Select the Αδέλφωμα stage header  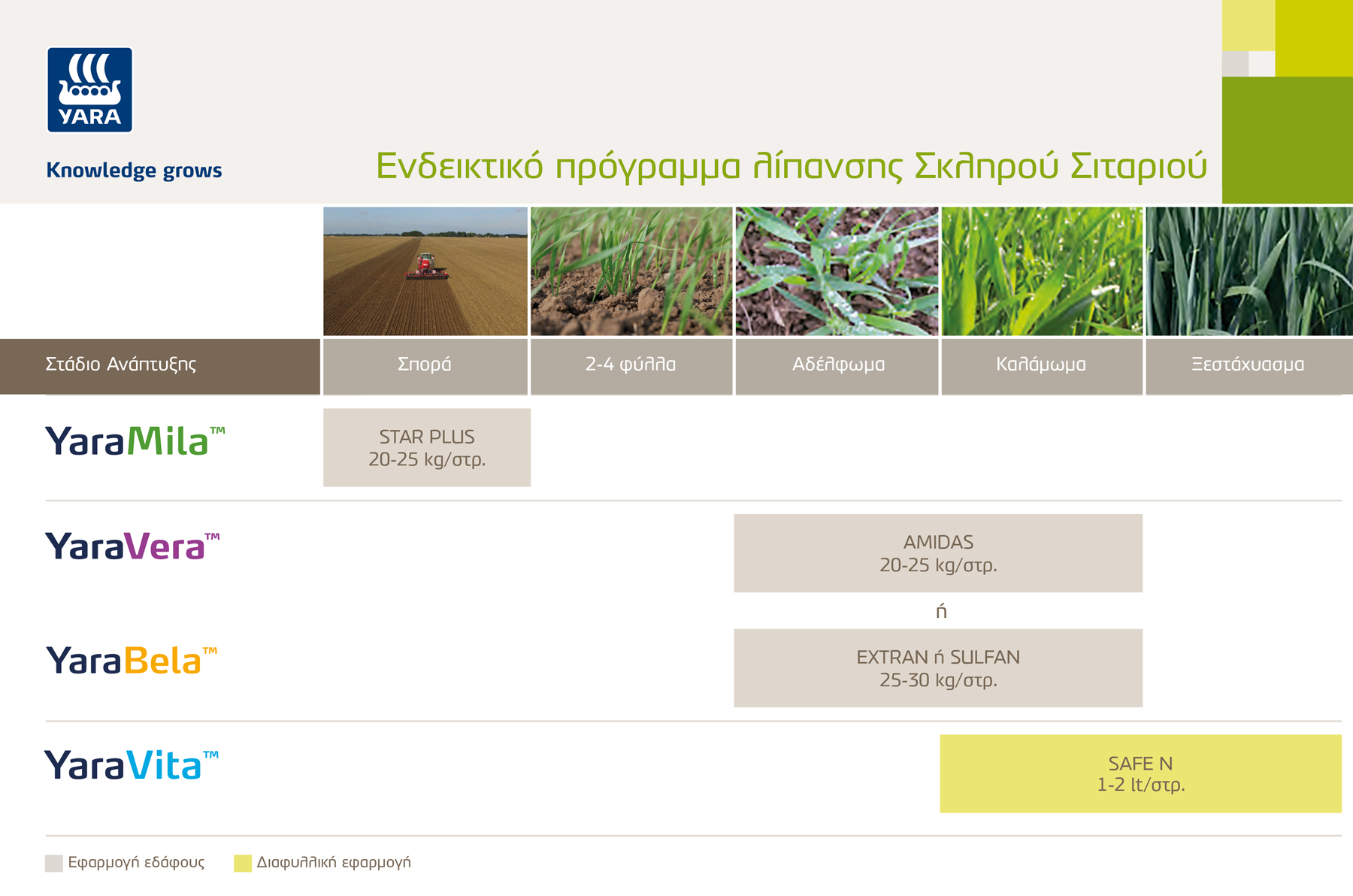click(x=837, y=366)
